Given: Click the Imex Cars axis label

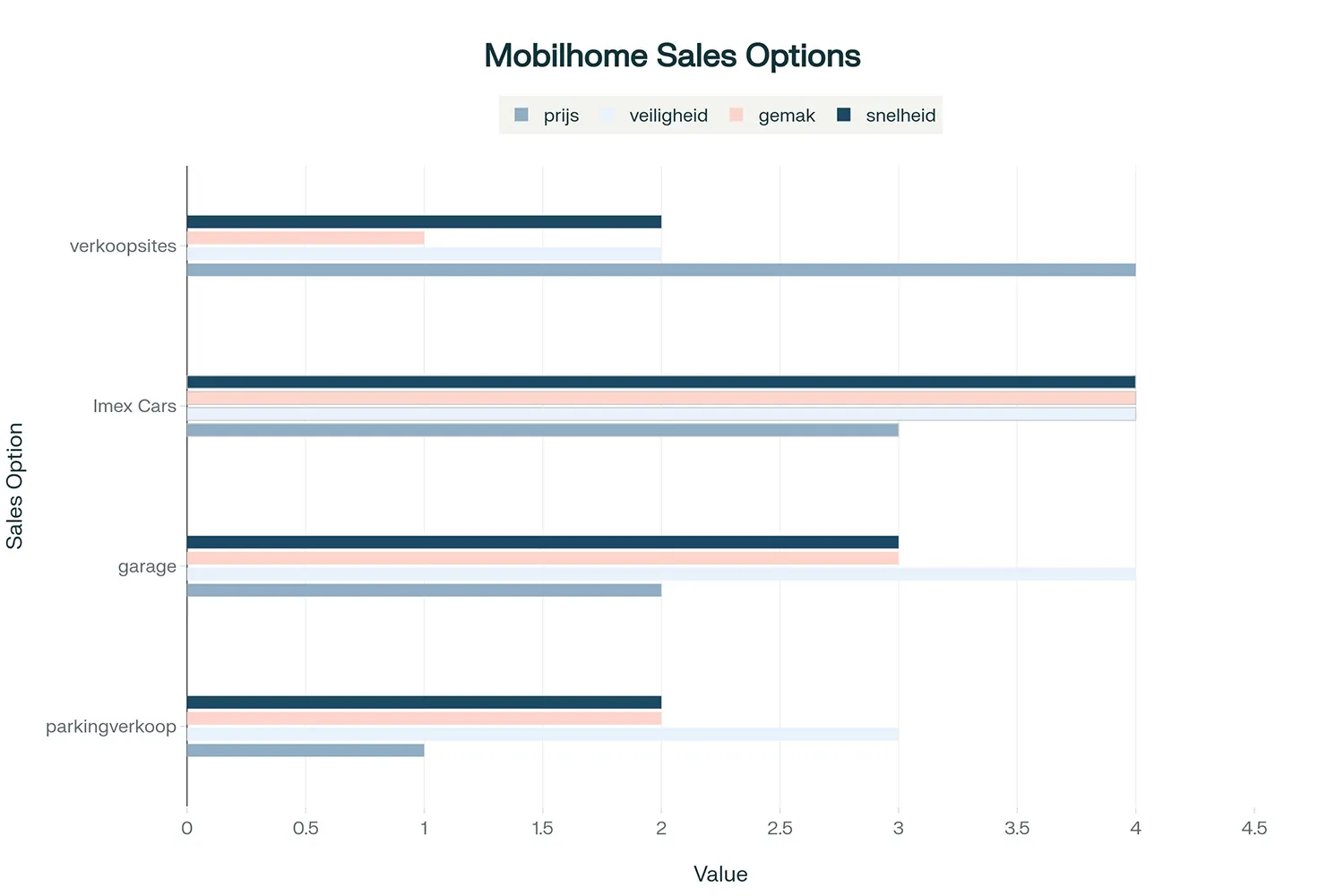Looking at the screenshot, I should 134,407.
